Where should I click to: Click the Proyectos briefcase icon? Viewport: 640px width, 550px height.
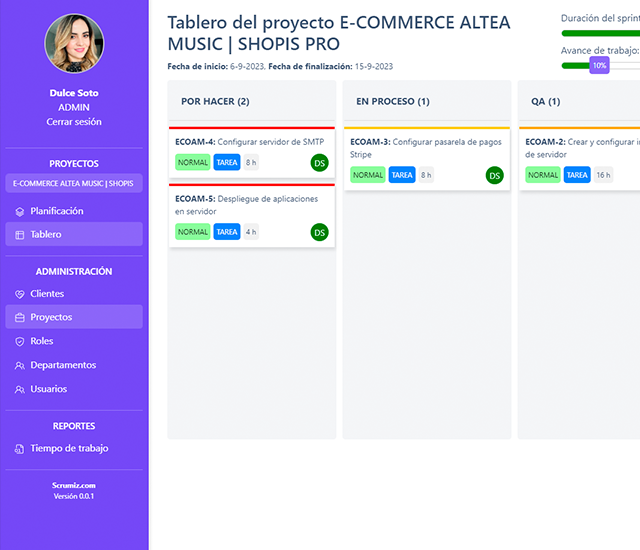pyautogui.click(x=20, y=318)
